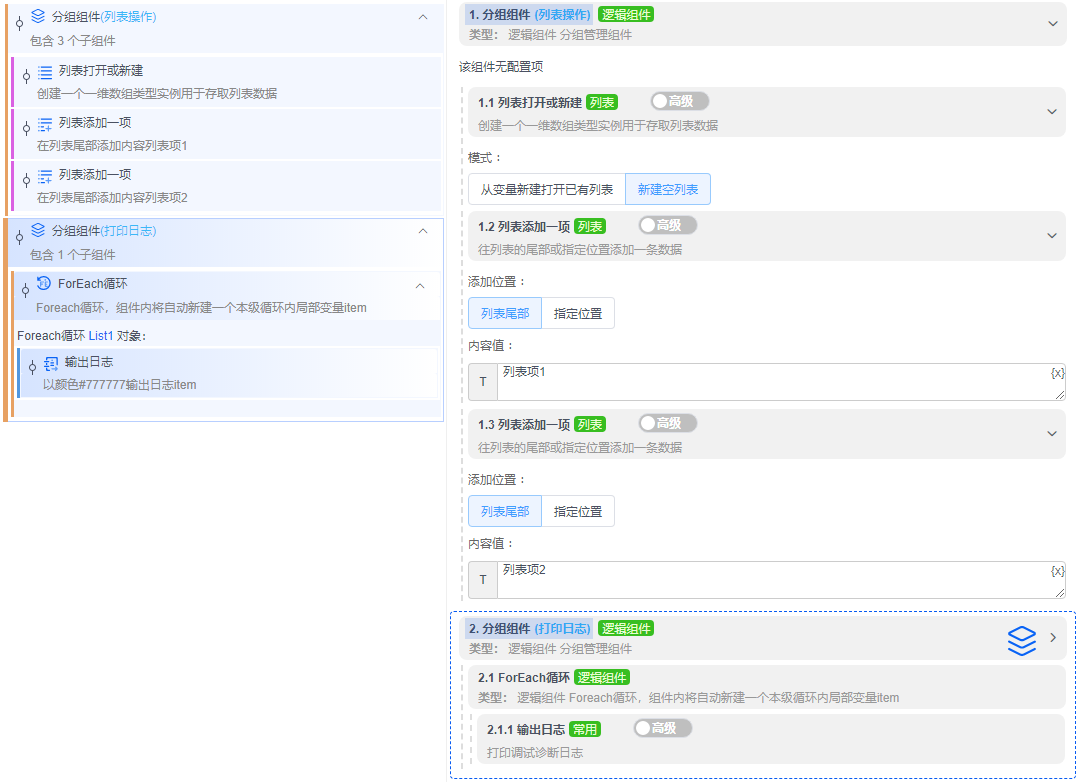Click stacked-layers icon of 分组组件(列表操作)

[x=38, y=16]
